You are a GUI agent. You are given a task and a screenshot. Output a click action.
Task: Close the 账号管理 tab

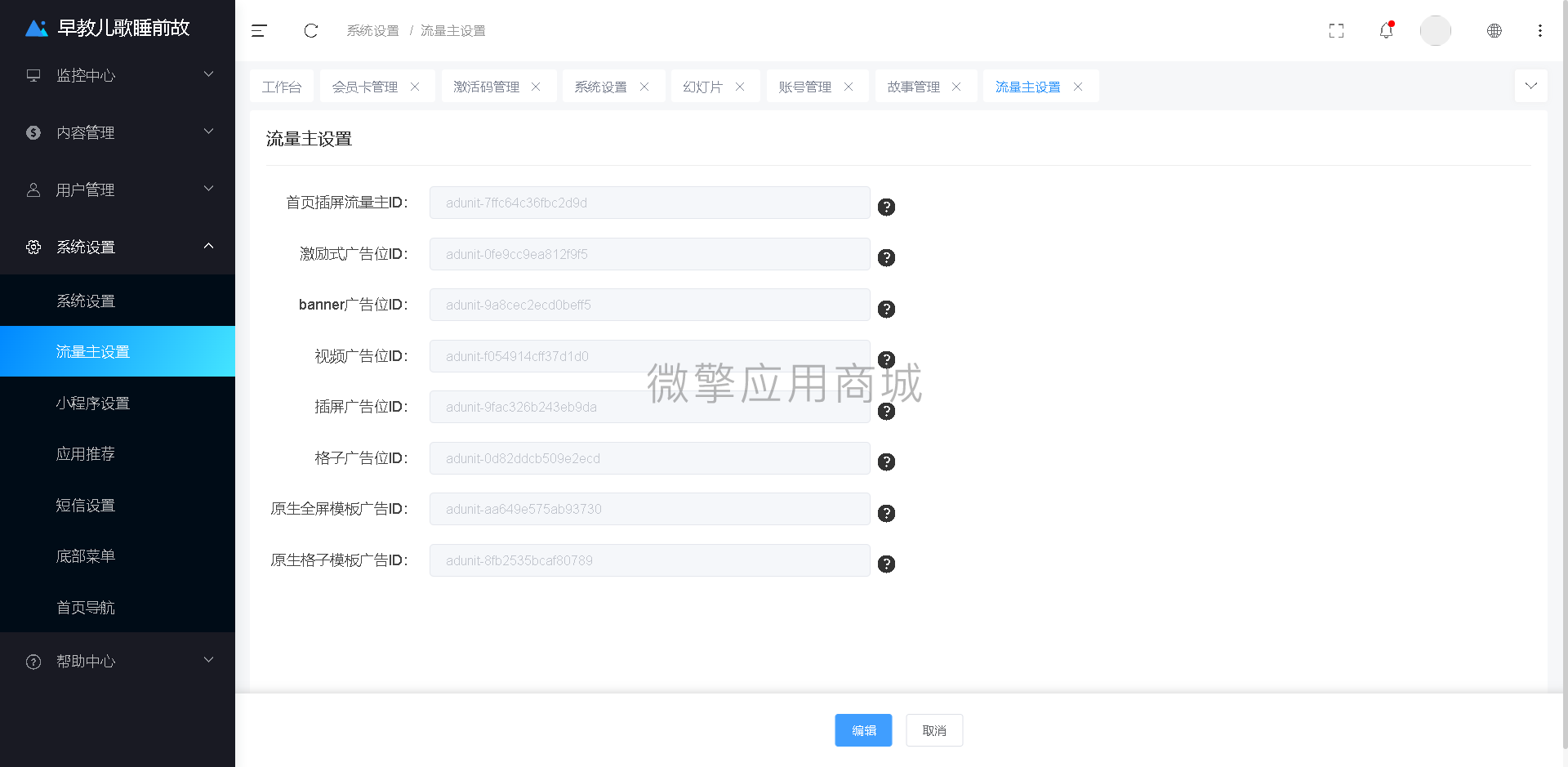(x=849, y=87)
